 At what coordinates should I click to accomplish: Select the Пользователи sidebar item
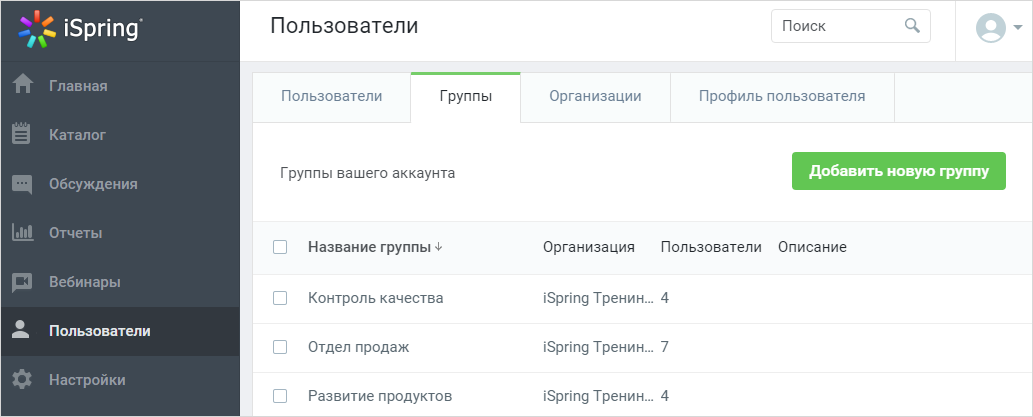pos(120,331)
